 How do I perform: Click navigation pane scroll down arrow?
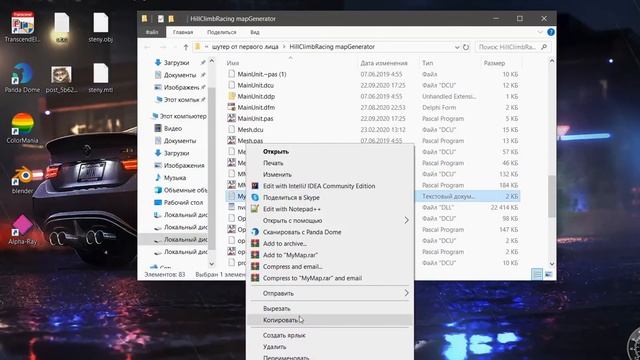coord(211,263)
